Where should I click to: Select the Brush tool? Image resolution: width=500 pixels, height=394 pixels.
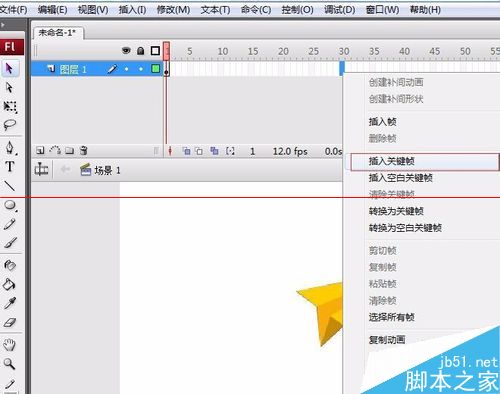(10, 243)
